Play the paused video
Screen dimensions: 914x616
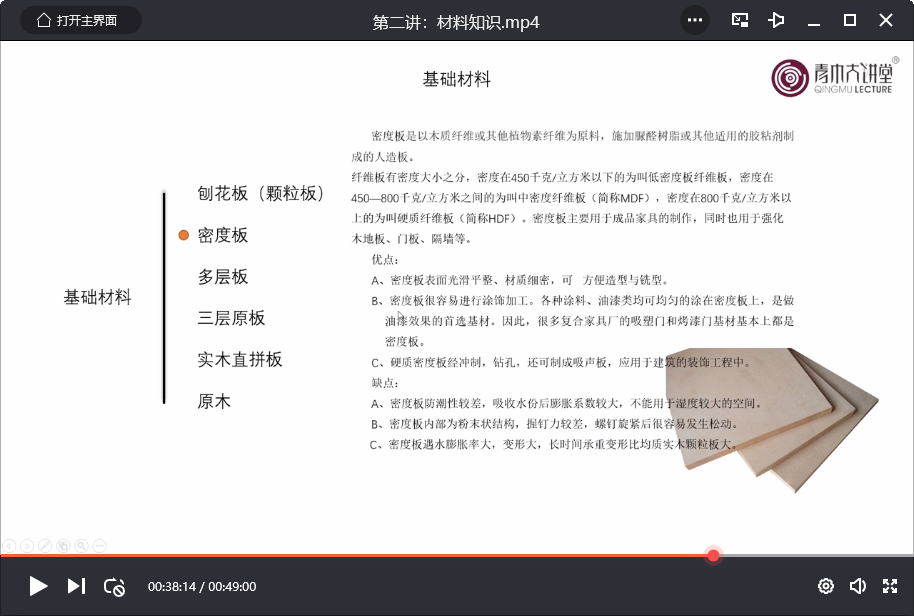pos(38,586)
